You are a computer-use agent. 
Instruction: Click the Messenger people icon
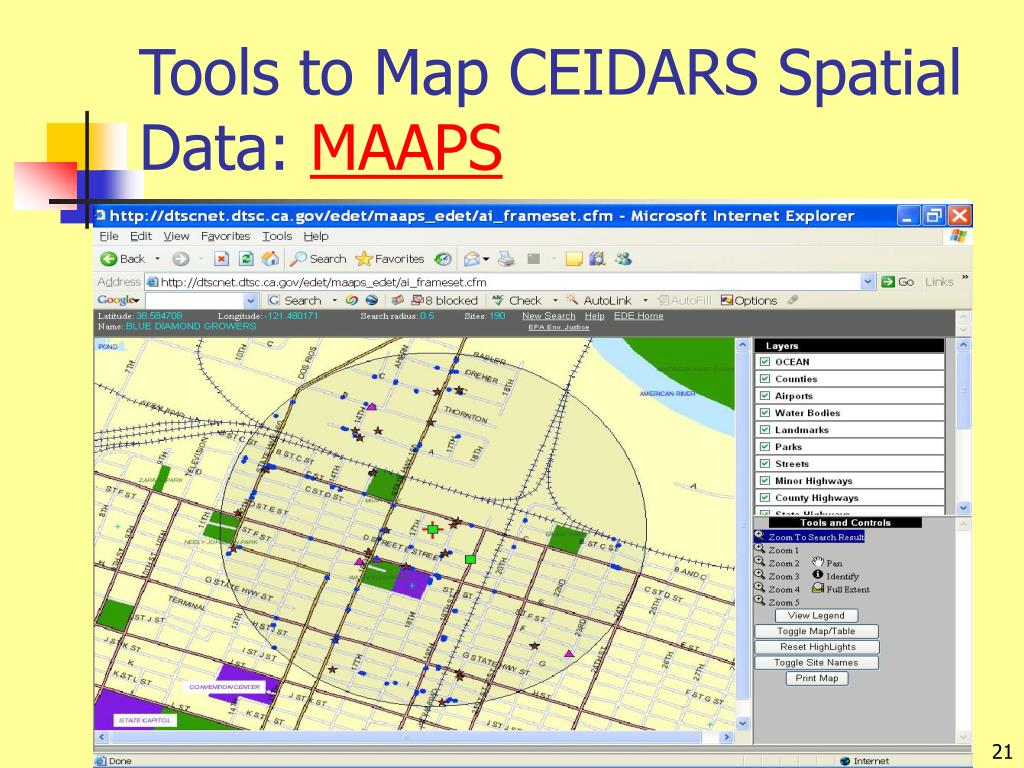(623, 259)
